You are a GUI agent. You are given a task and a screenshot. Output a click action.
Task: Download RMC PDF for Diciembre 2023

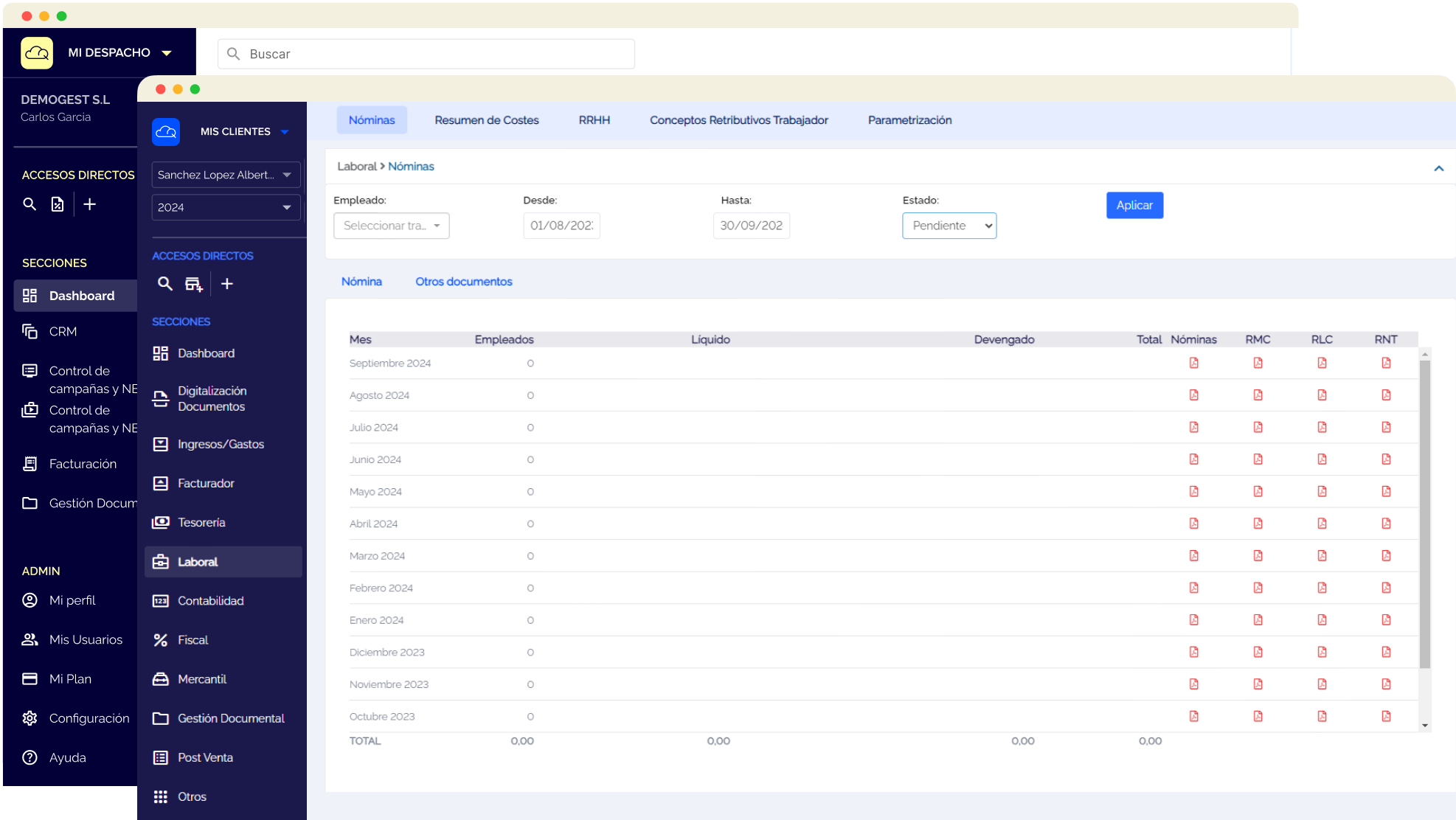pos(1258,652)
